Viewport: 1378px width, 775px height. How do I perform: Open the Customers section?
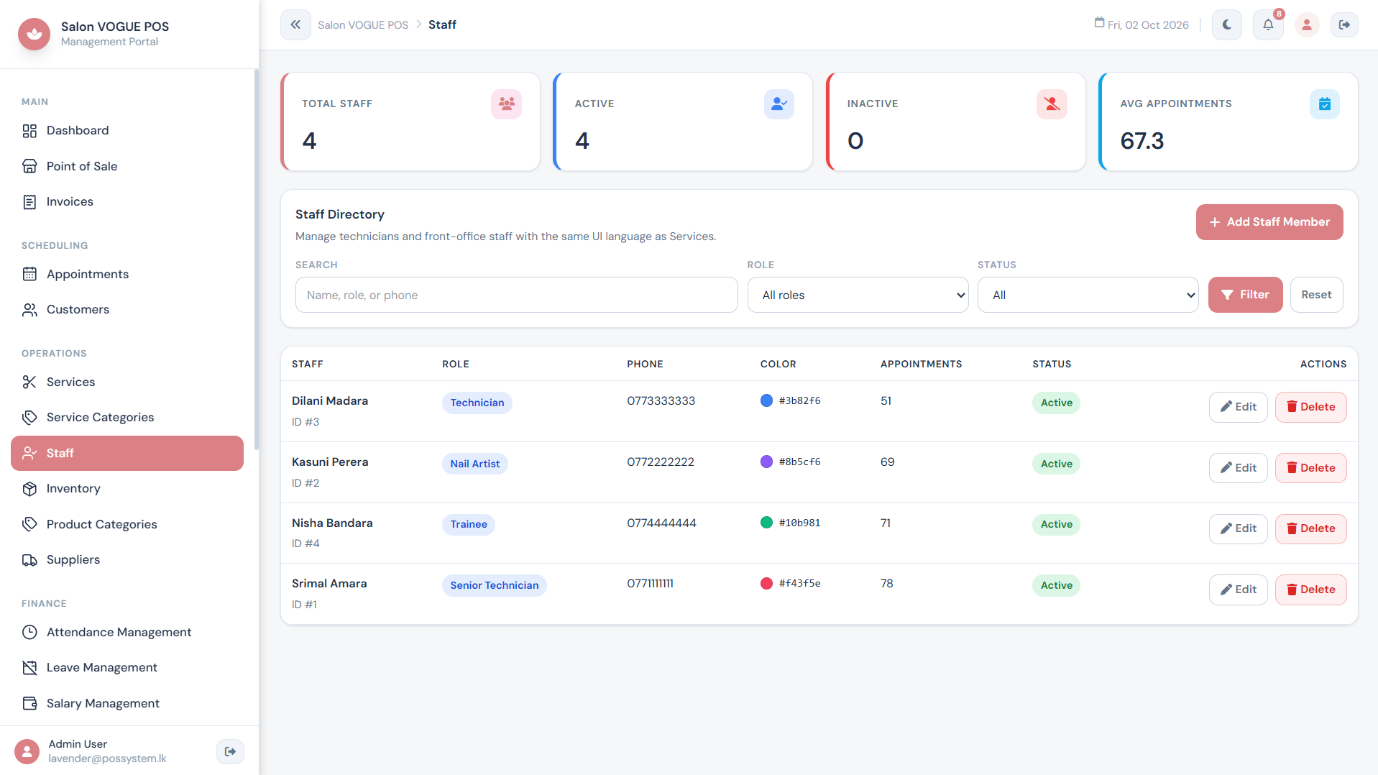[127, 310]
